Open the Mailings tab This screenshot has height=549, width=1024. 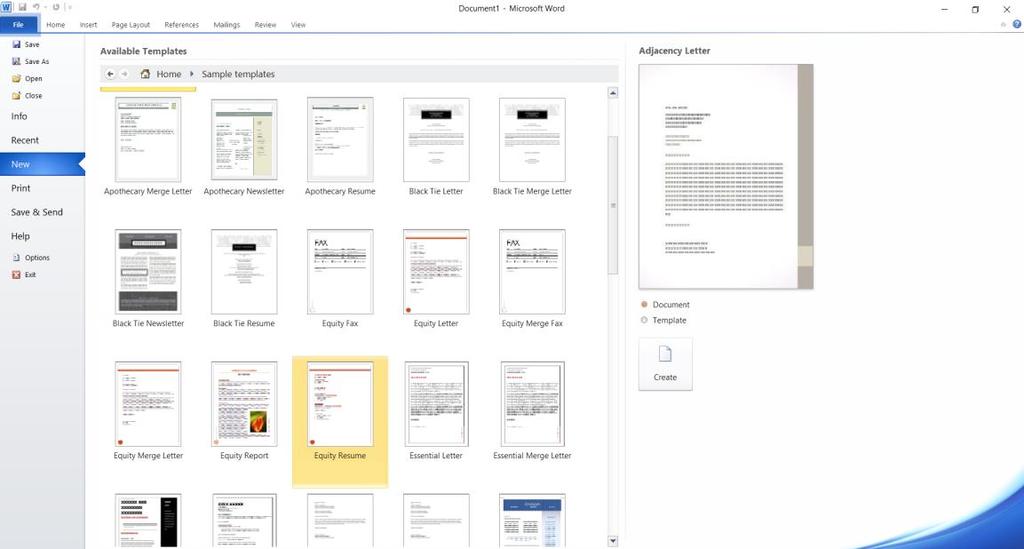click(x=227, y=25)
